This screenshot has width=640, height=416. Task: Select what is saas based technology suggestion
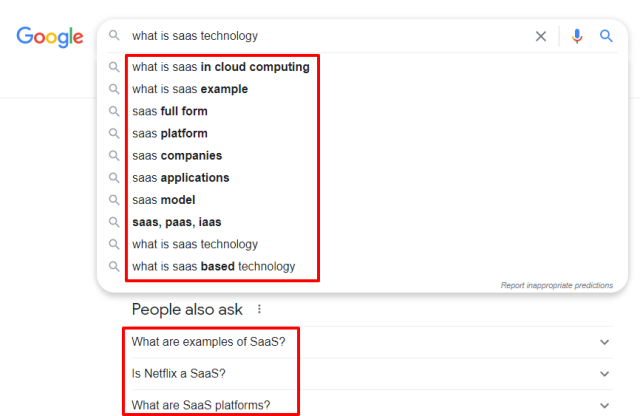coord(213,266)
